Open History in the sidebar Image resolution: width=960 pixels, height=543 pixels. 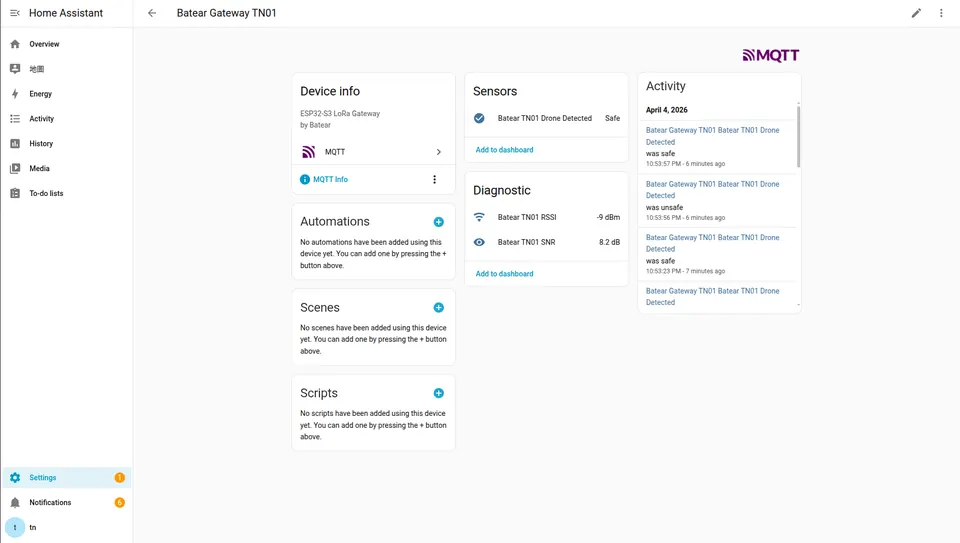click(x=67, y=143)
